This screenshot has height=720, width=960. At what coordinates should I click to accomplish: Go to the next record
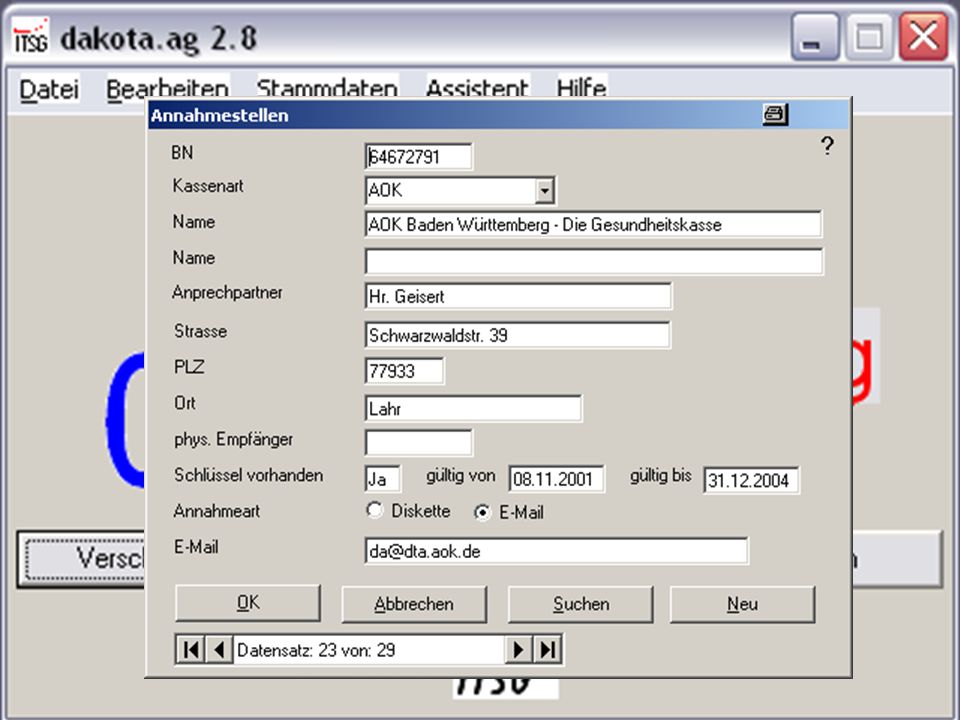[519, 650]
